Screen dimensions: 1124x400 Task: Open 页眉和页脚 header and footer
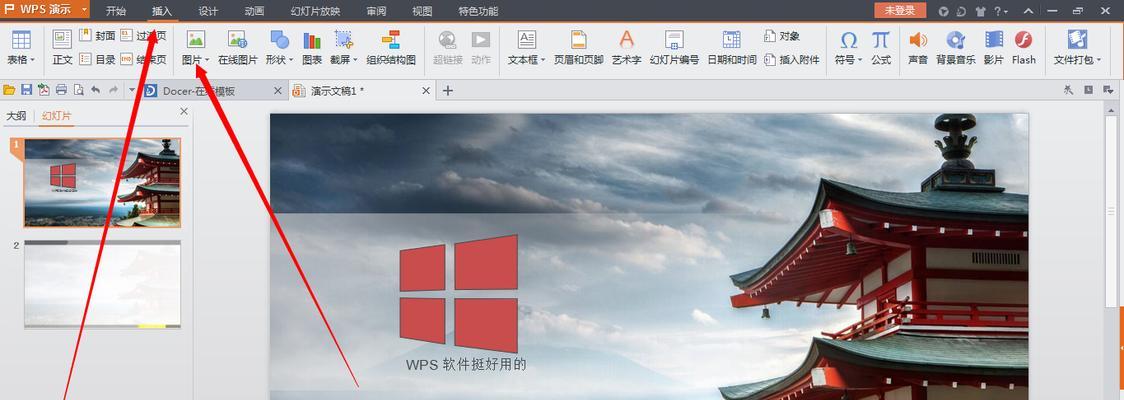(x=578, y=48)
